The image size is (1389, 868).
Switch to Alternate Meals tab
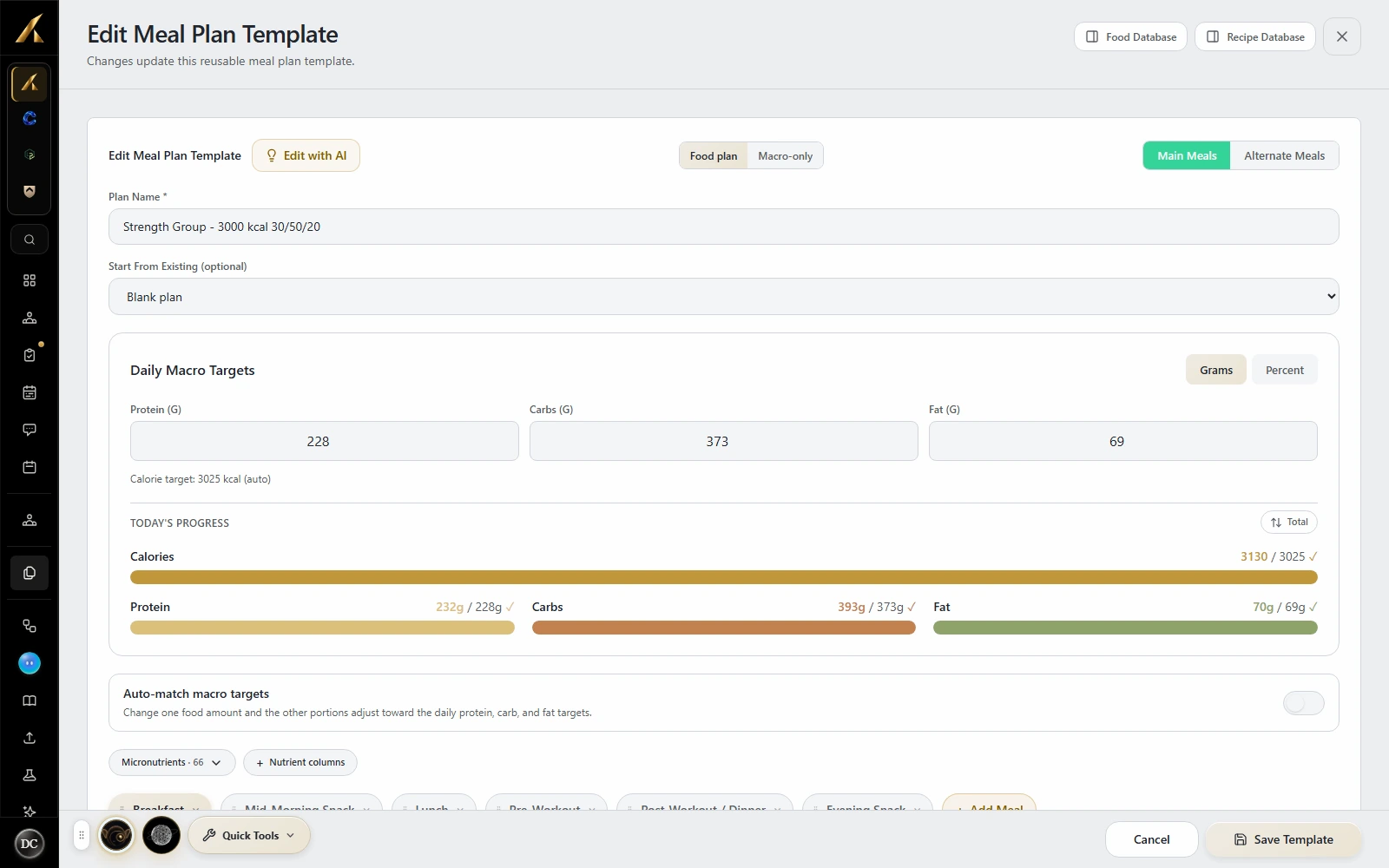tap(1285, 156)
